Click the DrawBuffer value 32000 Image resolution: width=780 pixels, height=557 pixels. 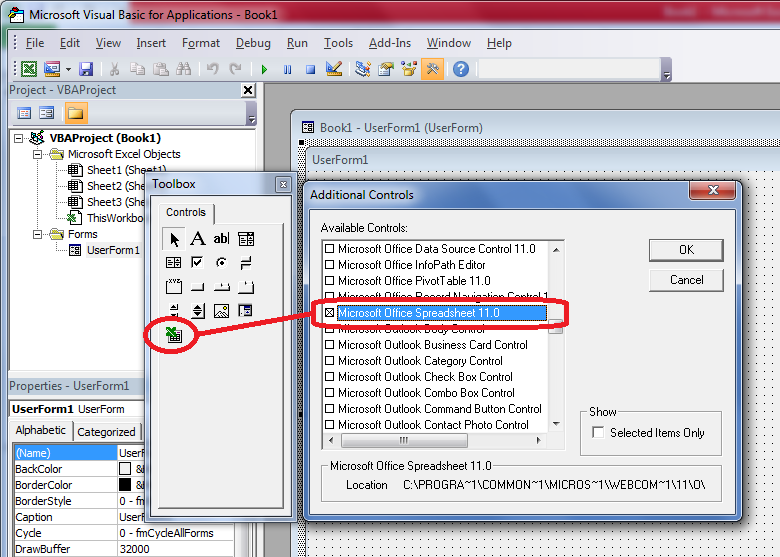coord(134,549)
